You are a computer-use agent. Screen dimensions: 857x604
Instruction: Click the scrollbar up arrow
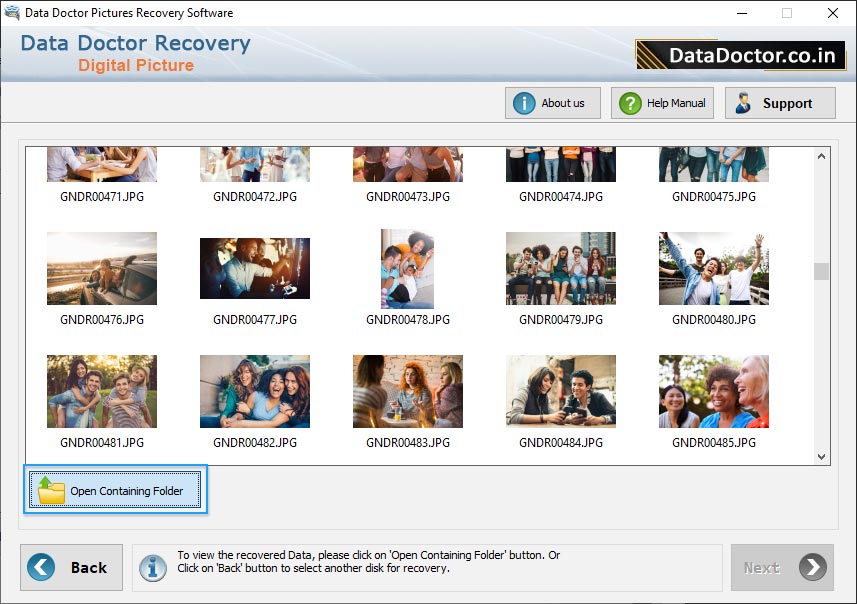click(821, 154)
